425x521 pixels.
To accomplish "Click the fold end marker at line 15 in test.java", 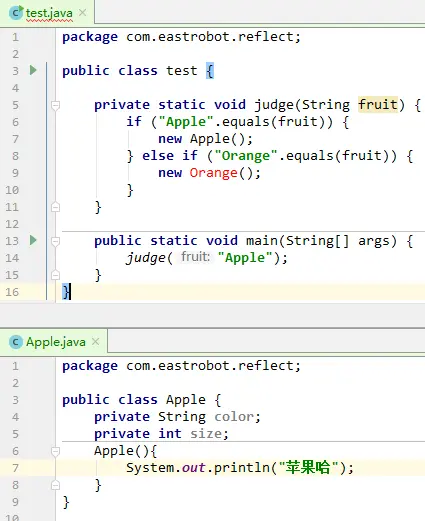I will [56, 275].
